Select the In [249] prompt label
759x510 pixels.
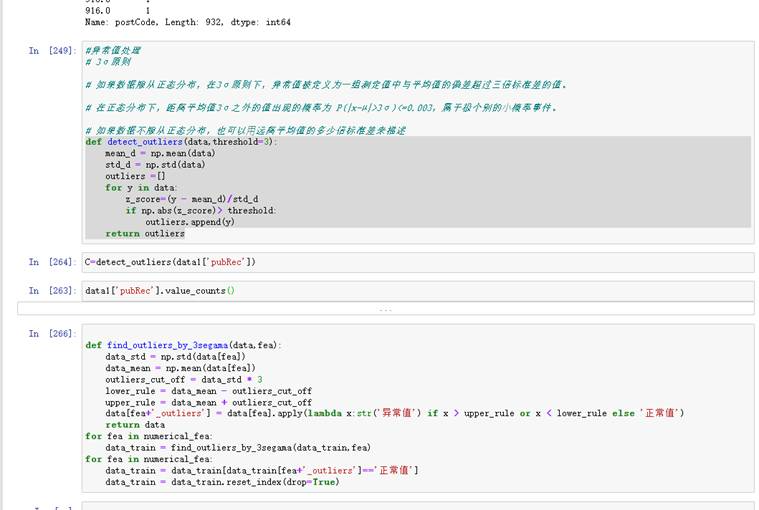[52, 50]
